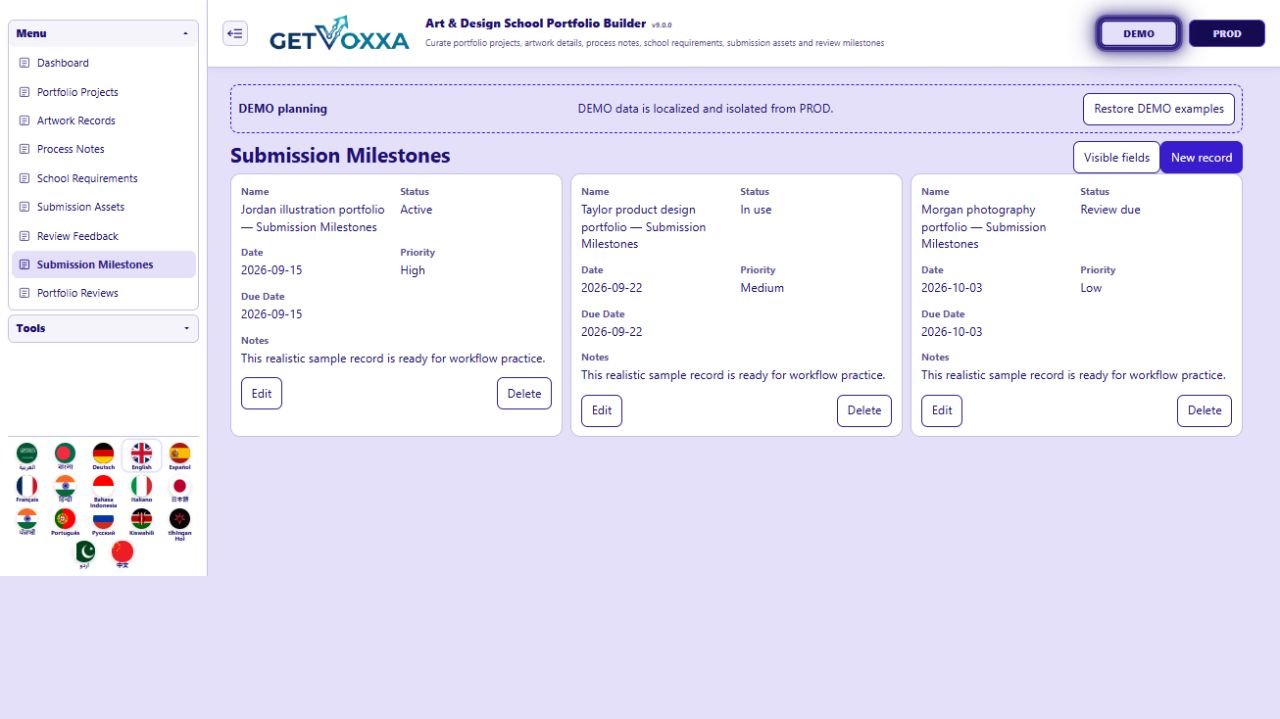Activate DEMO mode toggle
The height and width of the screenshot is (719, 1280).
pyautogui.click(x=1138, y=33)
